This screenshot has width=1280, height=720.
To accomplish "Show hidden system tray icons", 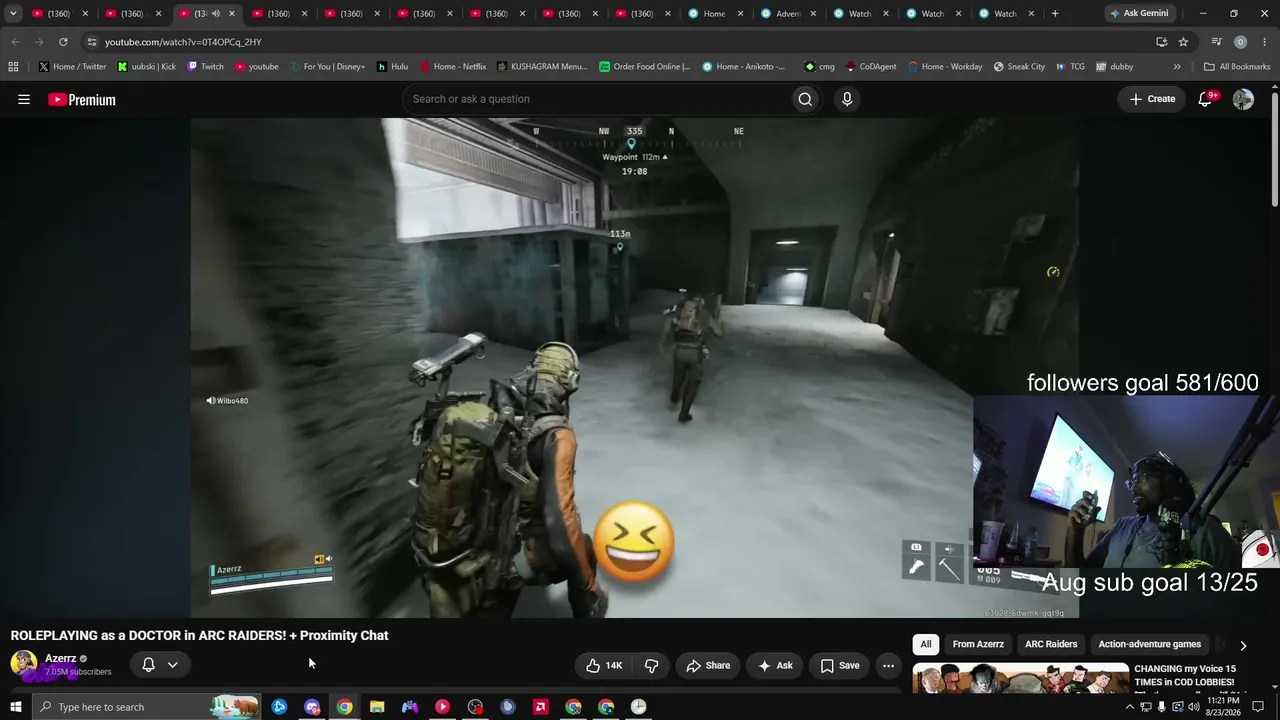I will click(1130, 707).
